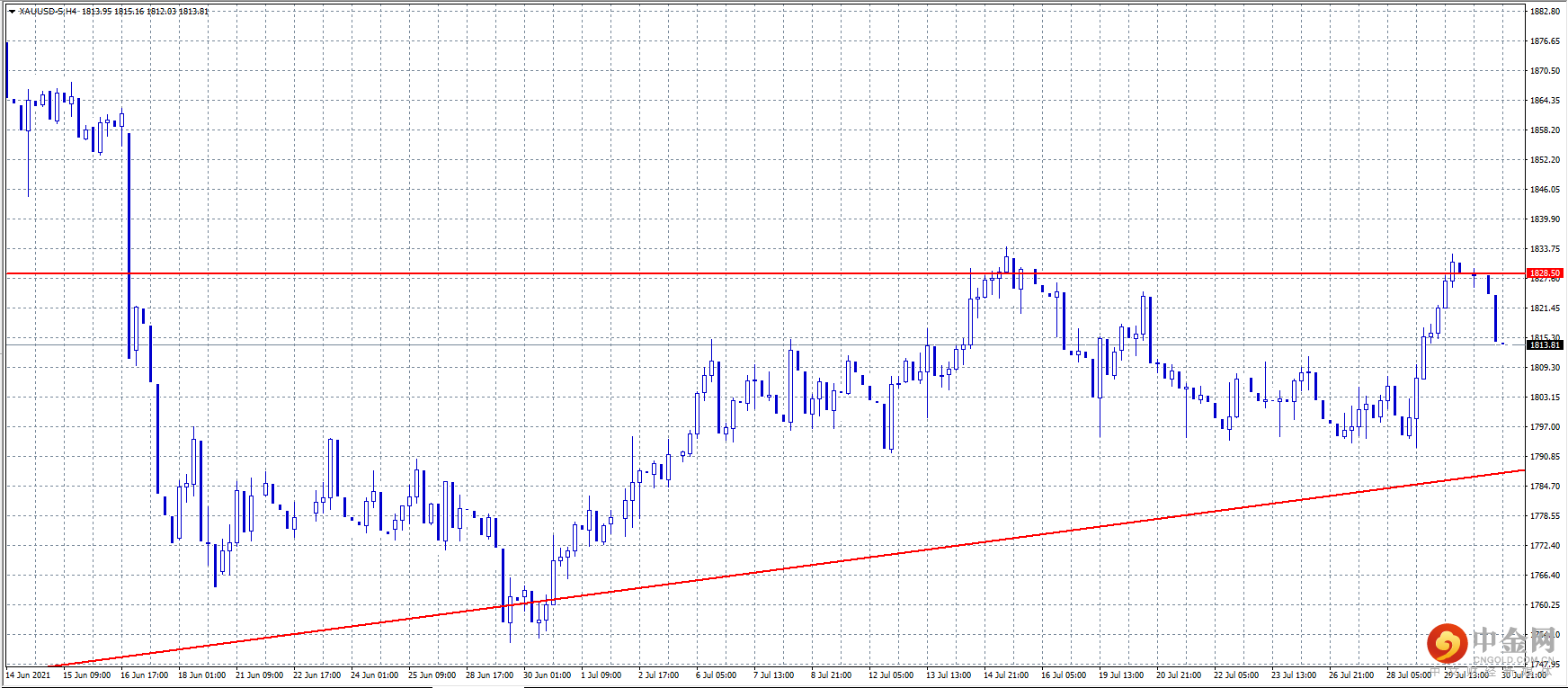Viewport: 1568px width, 688px height.
Task: Click the 25 Jun 09:00 time label
Action: click(x=432, y=675)
